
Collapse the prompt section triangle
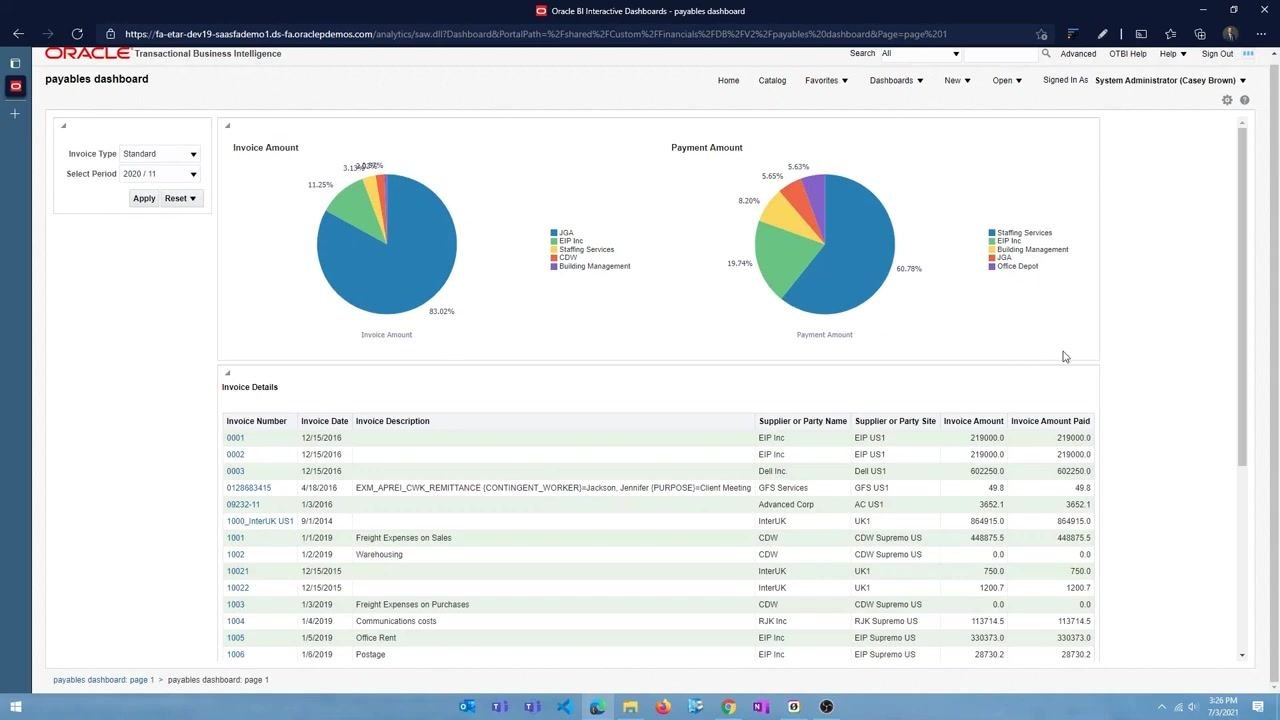pyautogui.click(x=63, y=125)
